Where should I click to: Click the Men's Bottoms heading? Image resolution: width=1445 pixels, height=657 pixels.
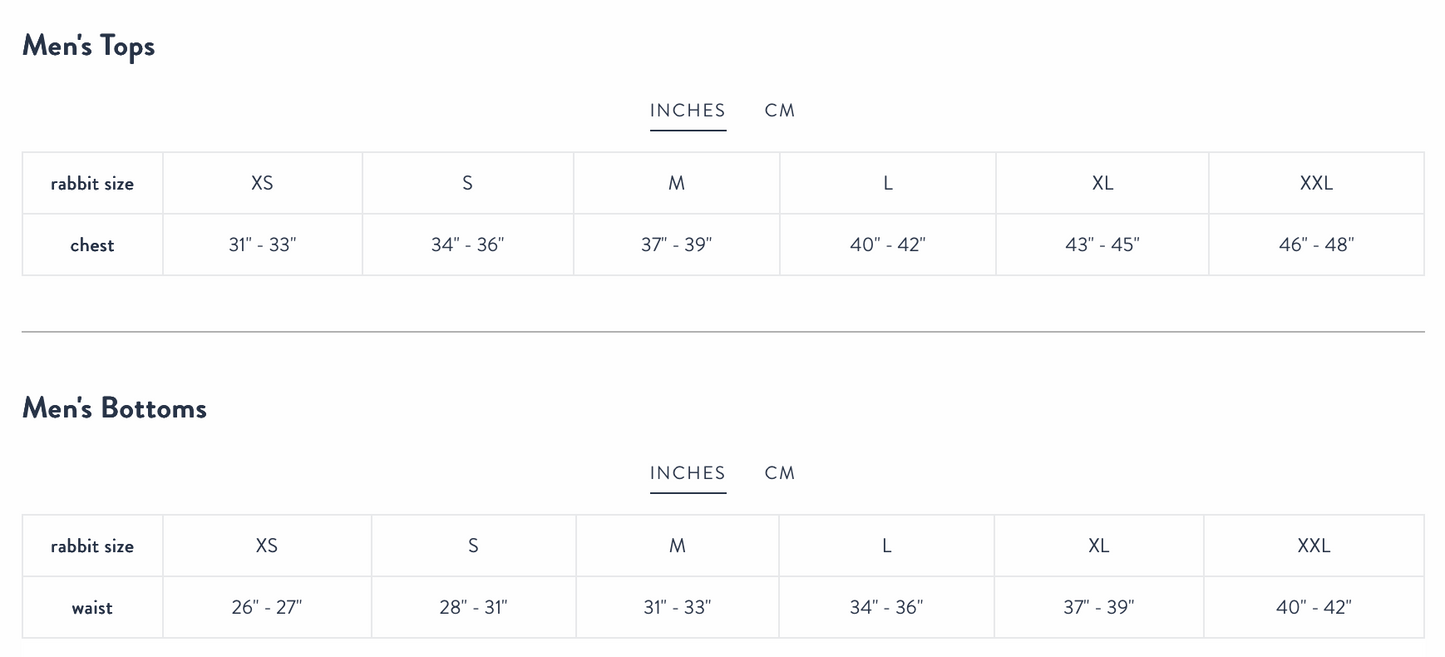(114, 408)
